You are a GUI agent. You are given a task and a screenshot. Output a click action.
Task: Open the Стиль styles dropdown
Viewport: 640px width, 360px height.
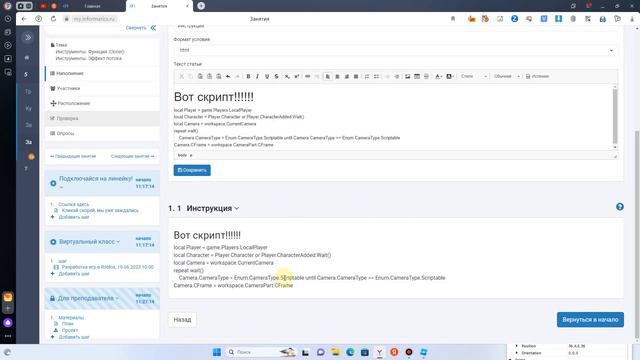click(x=473, y=76)
